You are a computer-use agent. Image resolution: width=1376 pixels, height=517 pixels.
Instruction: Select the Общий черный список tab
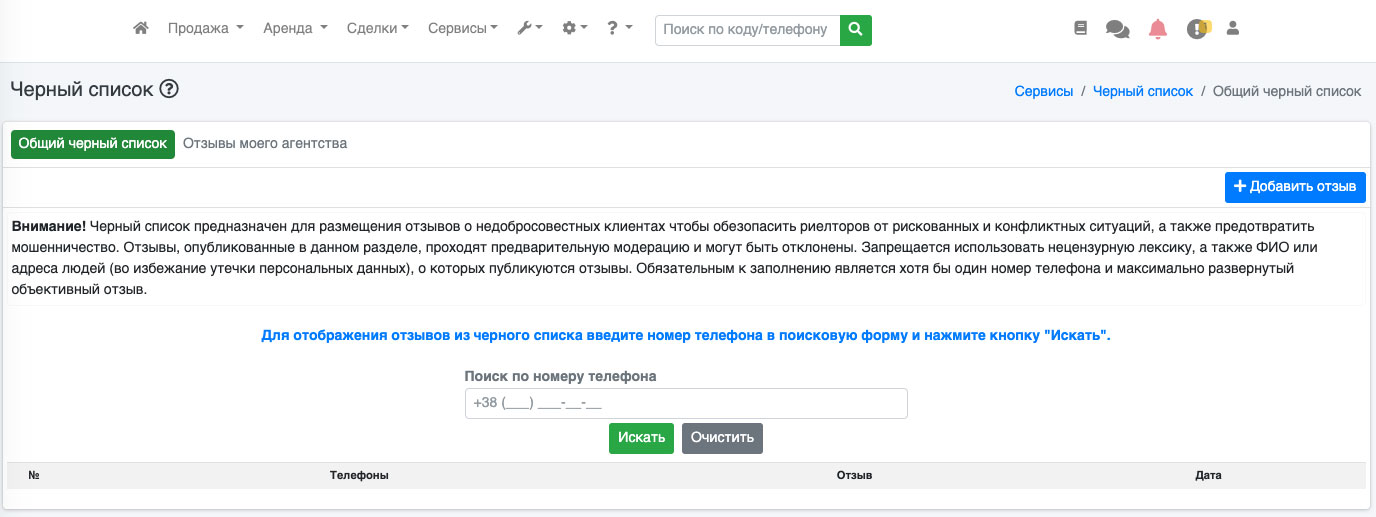(93, 144)
